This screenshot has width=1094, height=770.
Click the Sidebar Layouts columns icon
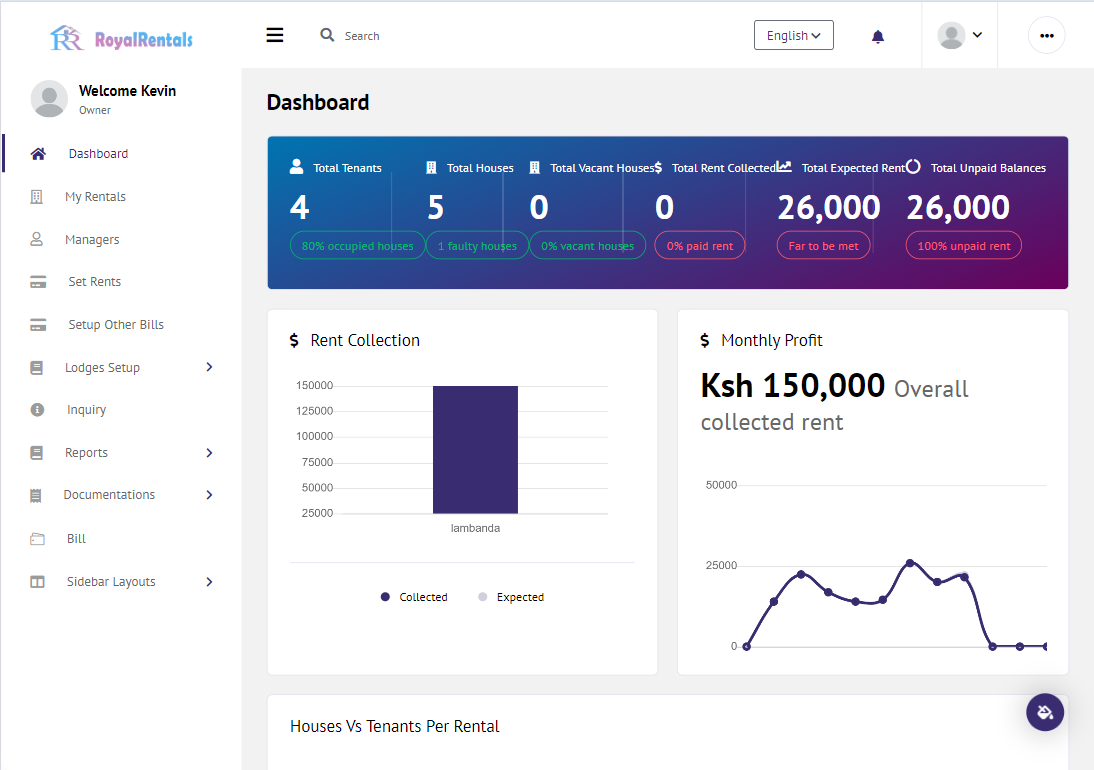click(x=38, y=582)
